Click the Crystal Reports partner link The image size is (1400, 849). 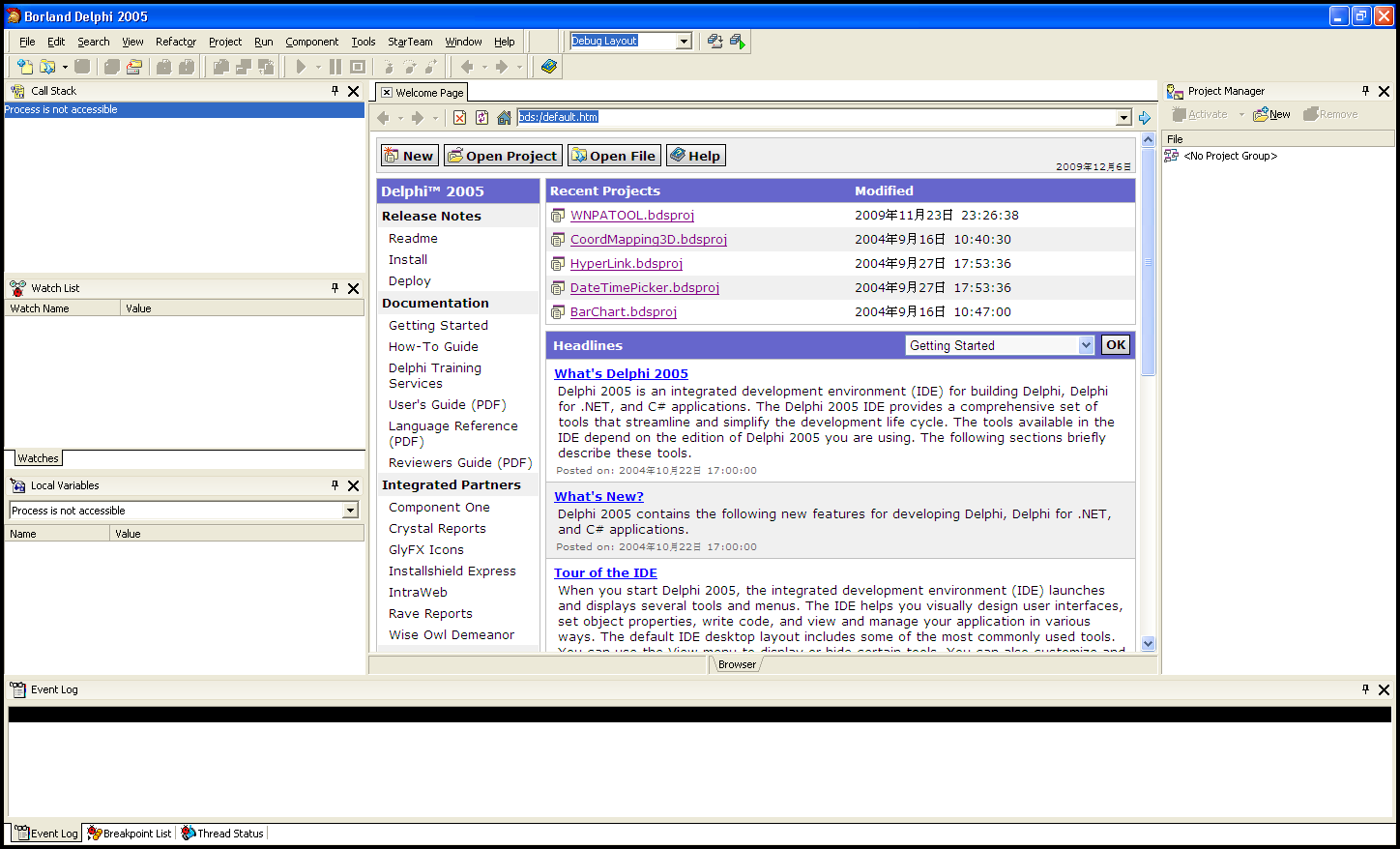coord(437,529)
